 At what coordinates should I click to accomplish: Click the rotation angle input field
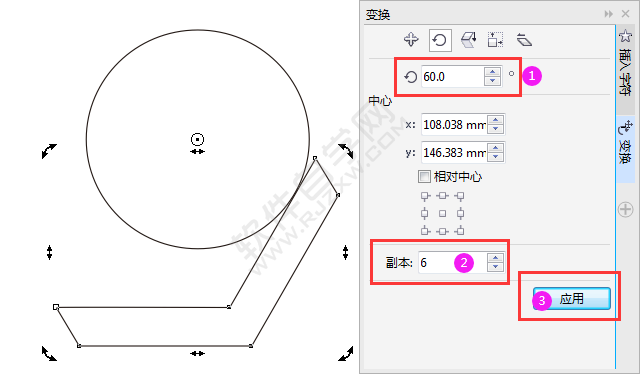(452, 76)
